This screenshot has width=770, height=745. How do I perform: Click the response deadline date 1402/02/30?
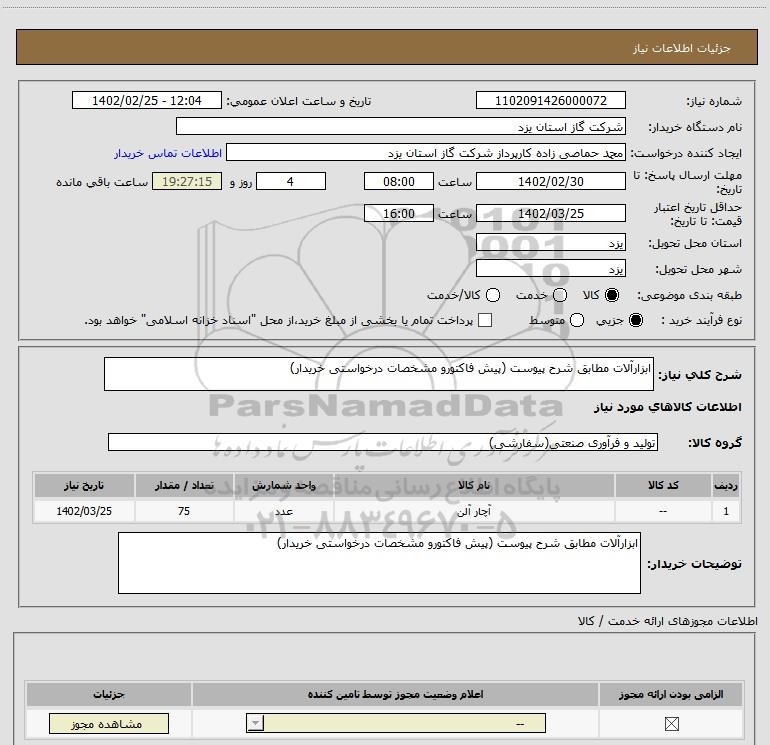550,181
